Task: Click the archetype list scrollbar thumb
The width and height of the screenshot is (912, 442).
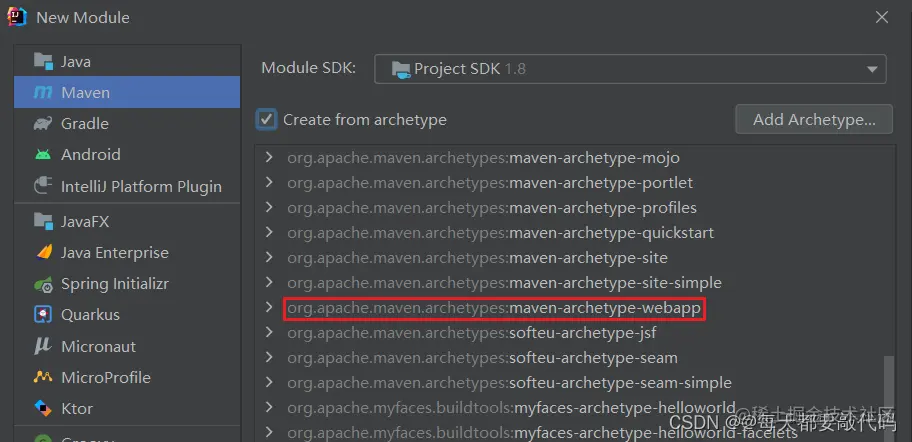Action: pos(888,399)
